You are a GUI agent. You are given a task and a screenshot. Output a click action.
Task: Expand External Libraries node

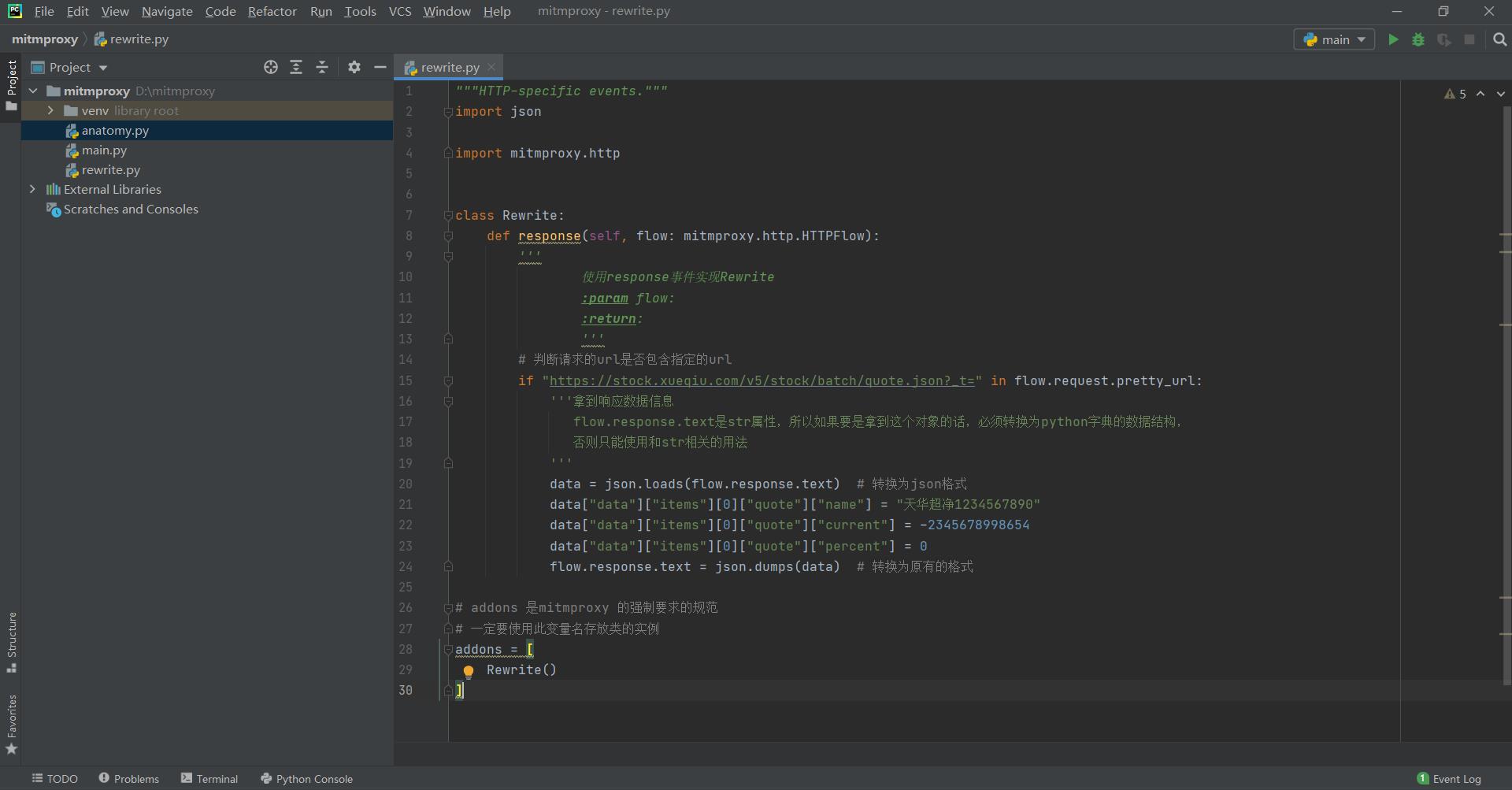(32, 189)
